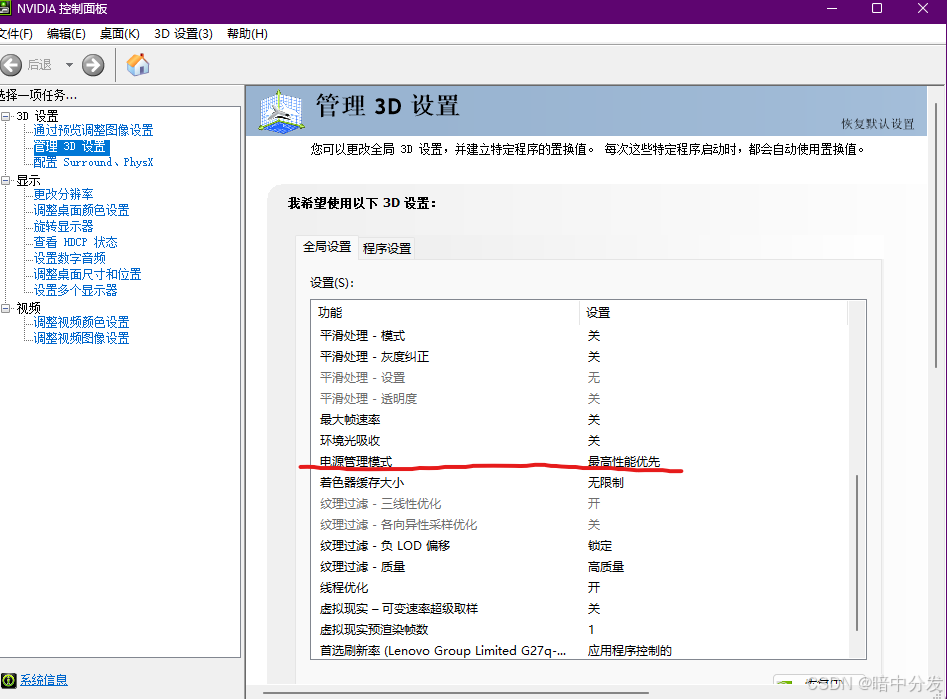Open the back history dropdown arrow
The width and height of the screenshot is (947, 699).
[69, 65]
